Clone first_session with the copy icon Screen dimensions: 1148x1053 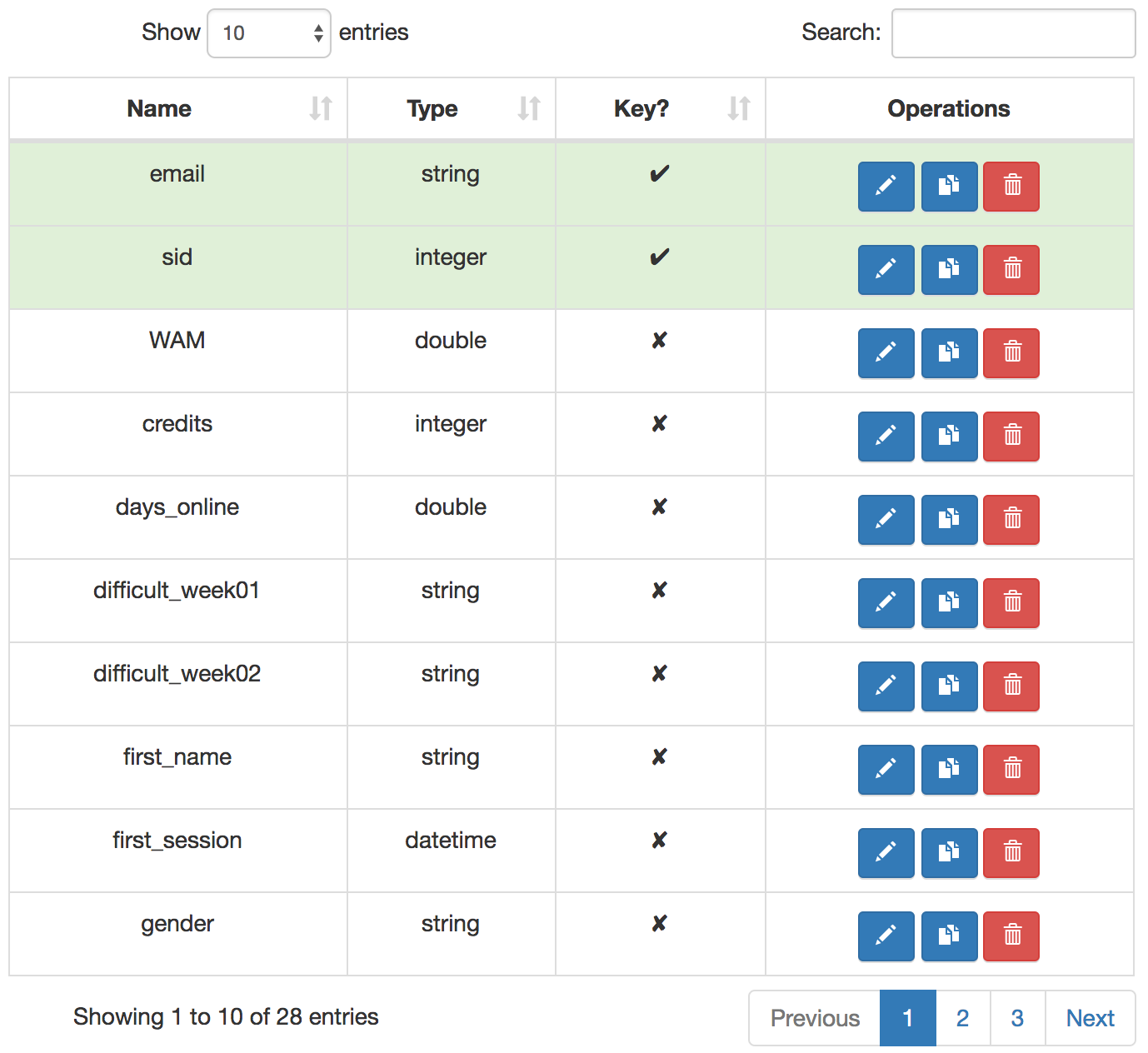tap(949, 852)
